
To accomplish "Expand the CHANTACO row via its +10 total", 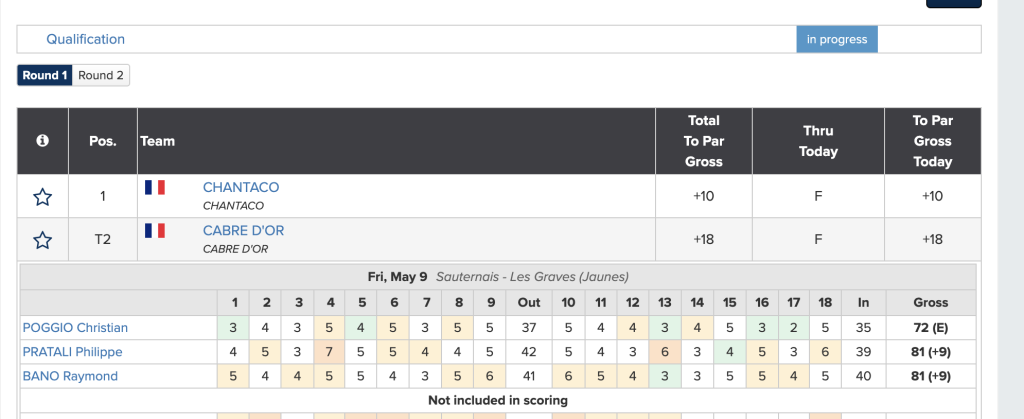I will click(x=703, y=196).
